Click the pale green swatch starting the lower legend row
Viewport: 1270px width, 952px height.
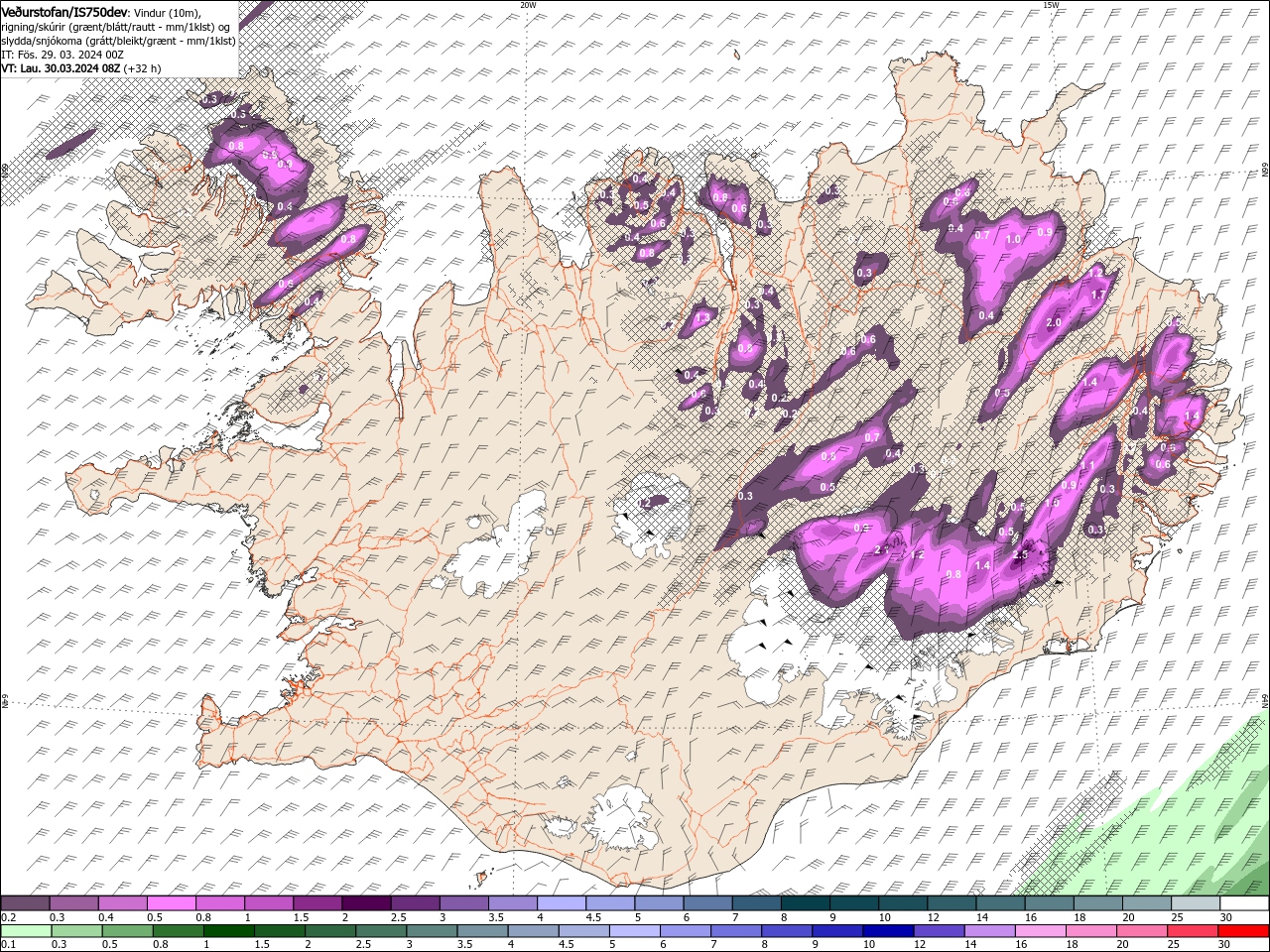point(26,931)
